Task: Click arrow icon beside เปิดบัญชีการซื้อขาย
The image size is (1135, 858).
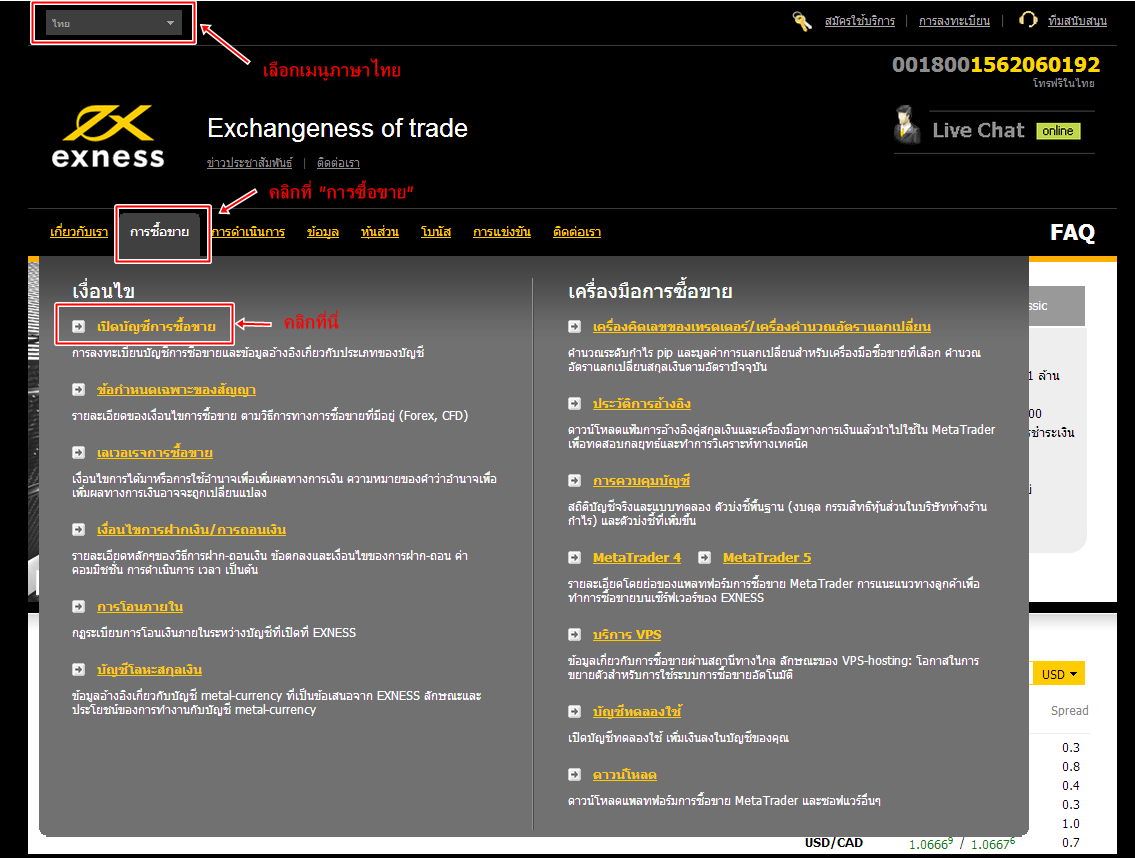Action: (78, 327)
